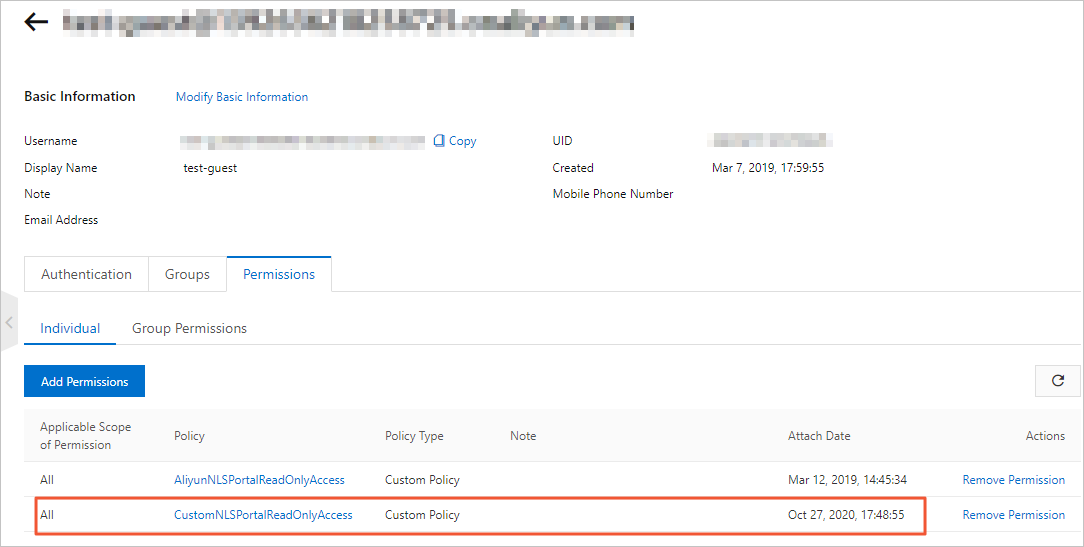Click the Policy Type column header
Viewport: 1084px width, 547px height.
[414, 436]
